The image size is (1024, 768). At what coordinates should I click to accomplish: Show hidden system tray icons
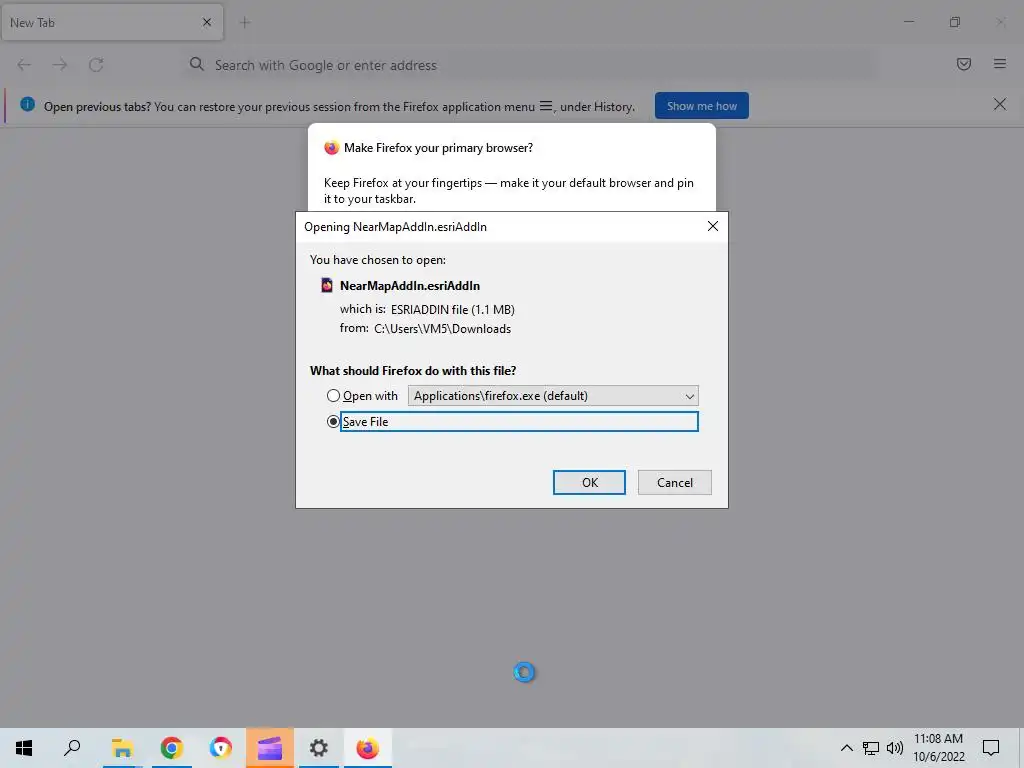coord(846,748)
